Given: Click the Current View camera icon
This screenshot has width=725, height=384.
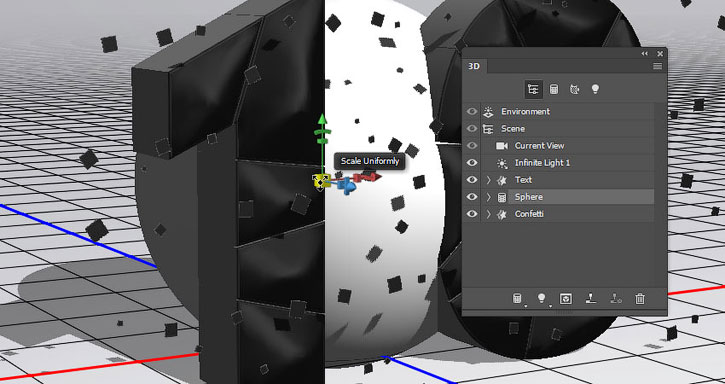Looking at the screenshot, I should [x=502, y=146].
